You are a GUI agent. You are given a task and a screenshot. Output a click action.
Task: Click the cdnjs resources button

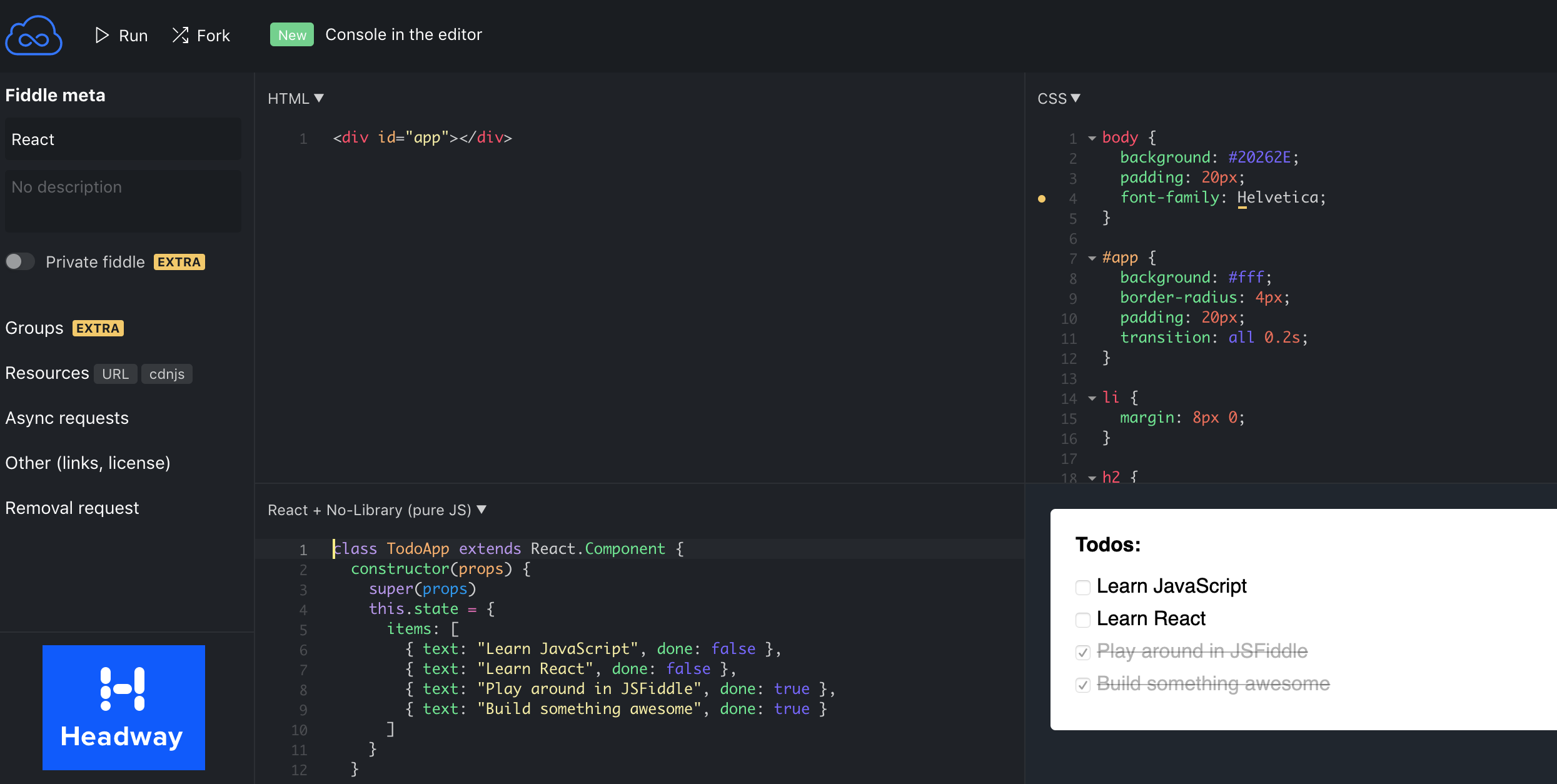[166, 374]
